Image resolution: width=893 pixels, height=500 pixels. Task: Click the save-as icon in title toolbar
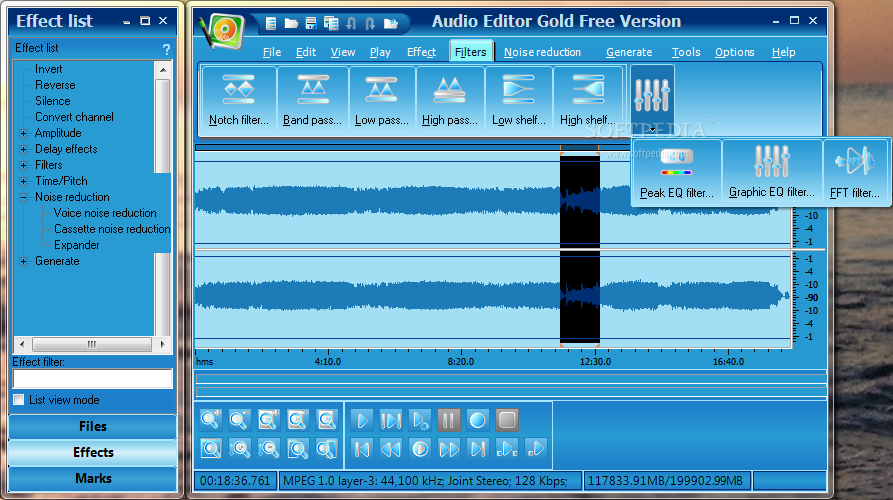pos(331,23)
